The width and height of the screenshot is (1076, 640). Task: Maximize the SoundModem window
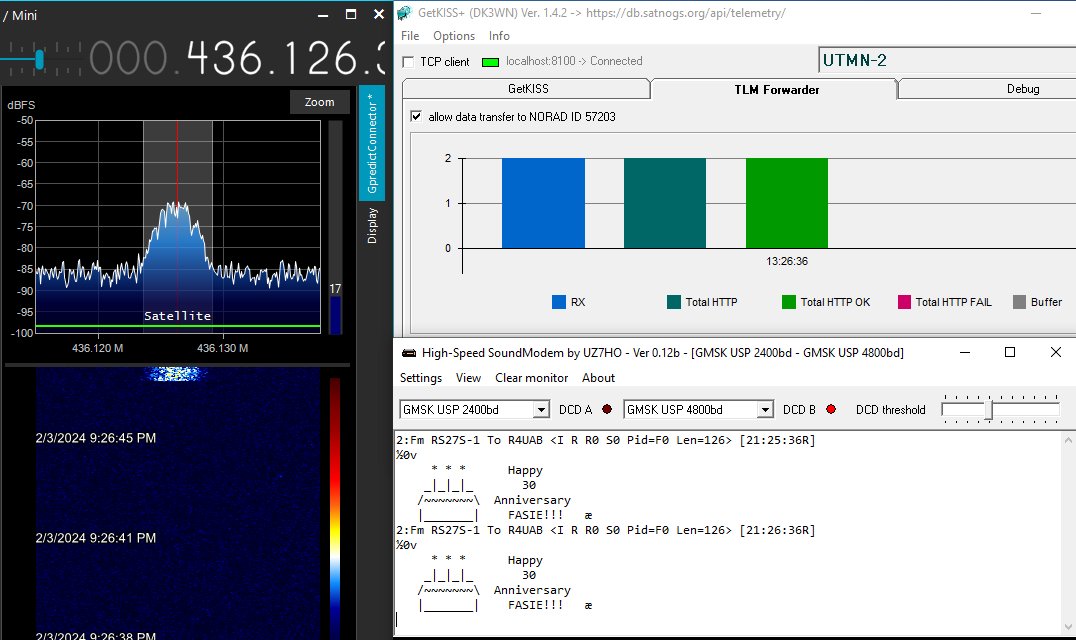pos(1009,352)
